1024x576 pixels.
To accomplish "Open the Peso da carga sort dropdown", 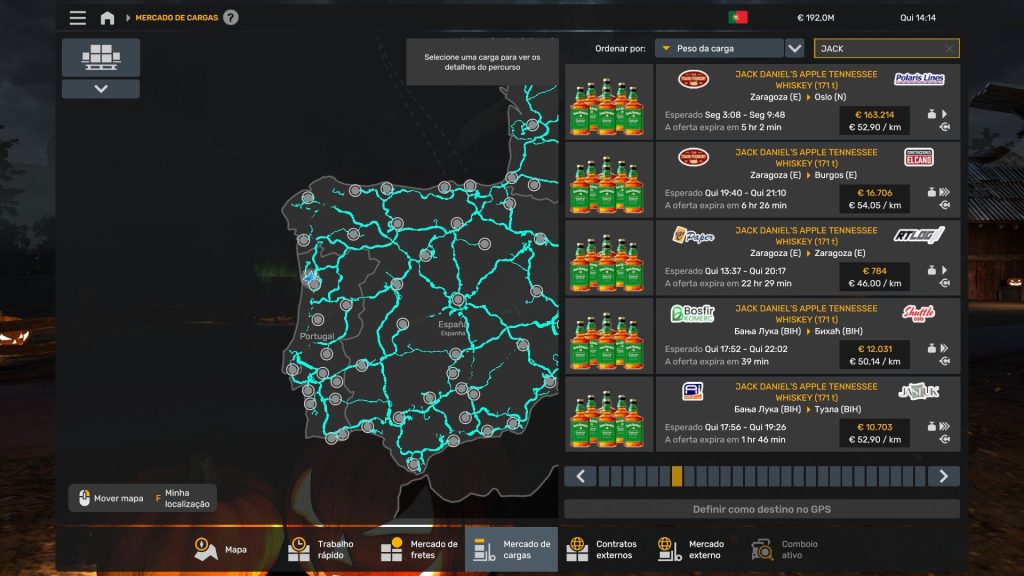I will [719, 48].
